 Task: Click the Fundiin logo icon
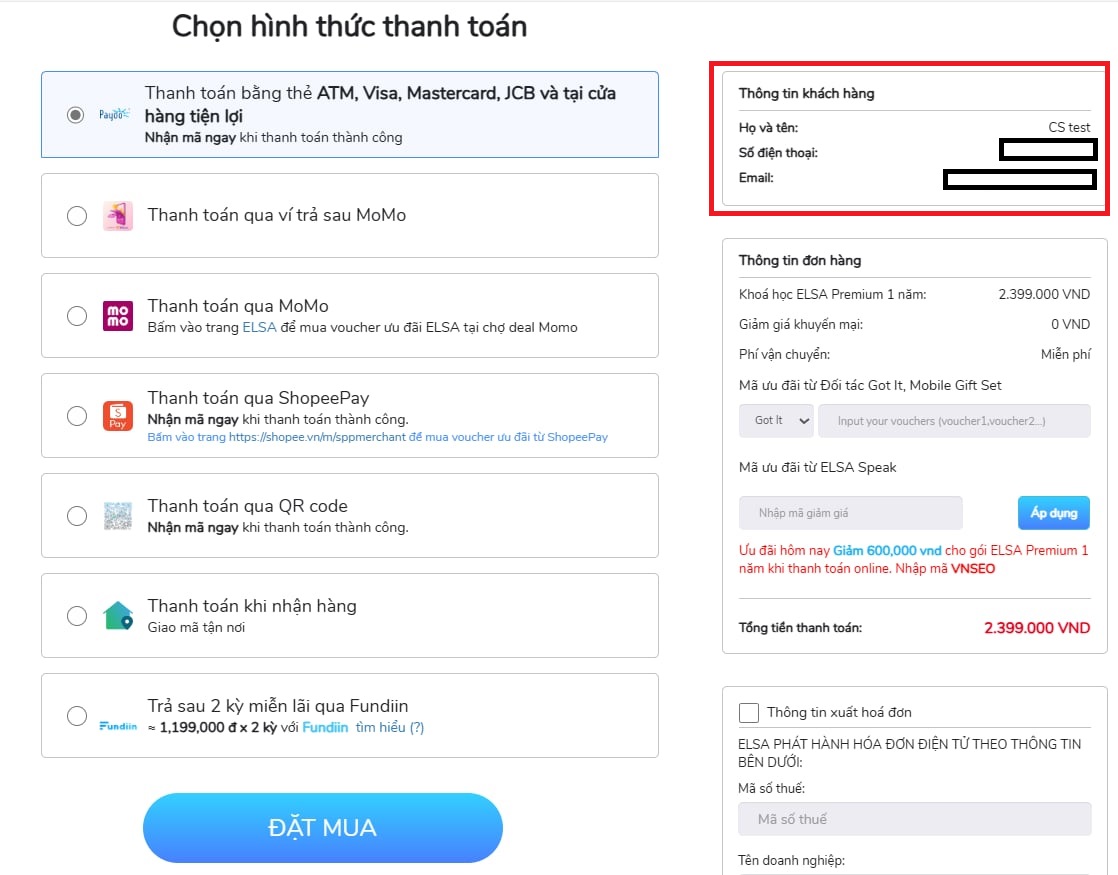(118, 726)
